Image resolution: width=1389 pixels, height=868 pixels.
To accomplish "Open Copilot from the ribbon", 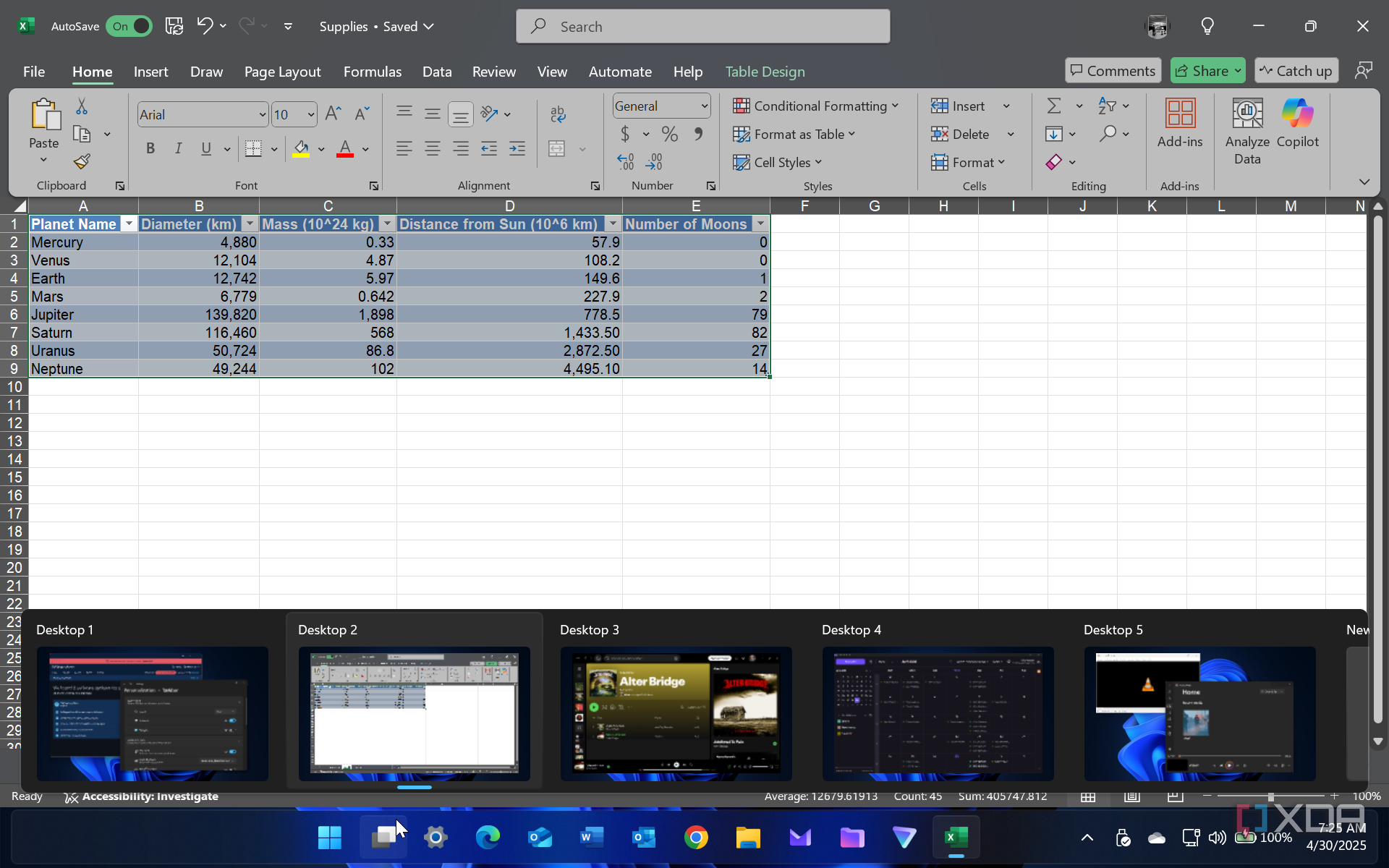I will tap(1298, 124).
